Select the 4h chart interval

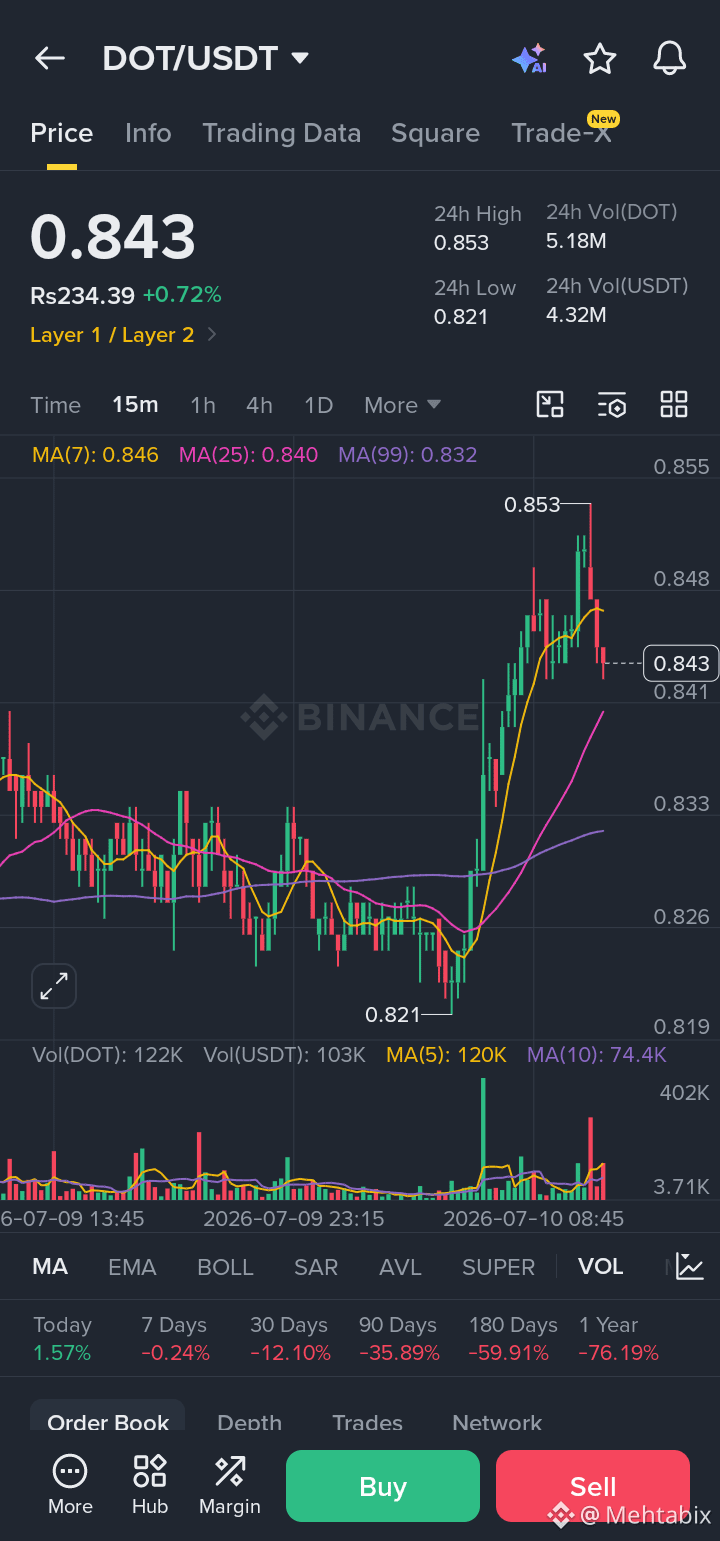259,405
